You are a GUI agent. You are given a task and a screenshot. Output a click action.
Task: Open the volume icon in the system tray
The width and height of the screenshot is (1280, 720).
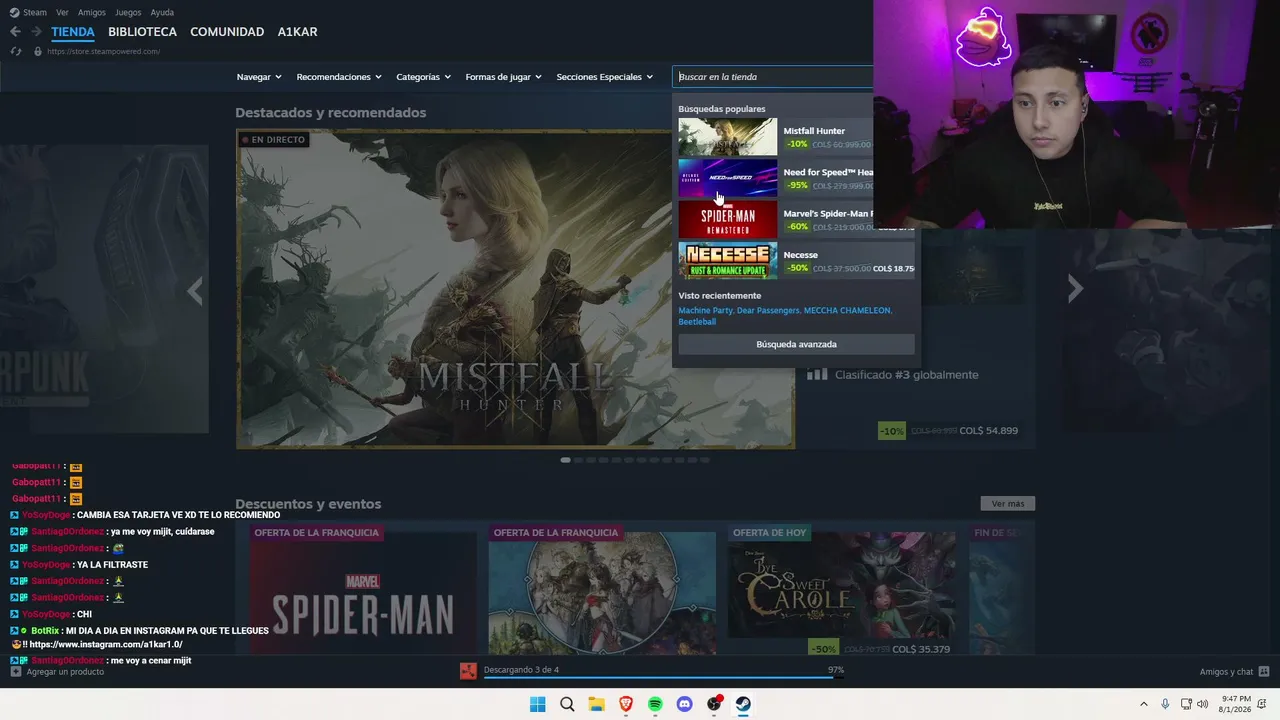coord(1203,704)
